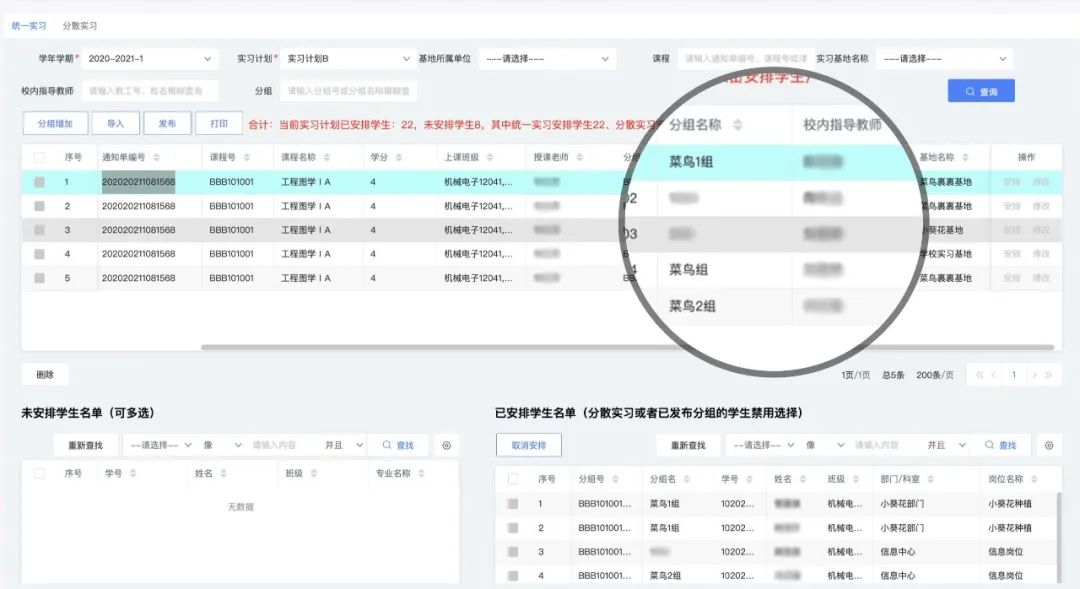Tick select-all checkbox in top table
The image size is (1080, 589).
coord(39,158)
